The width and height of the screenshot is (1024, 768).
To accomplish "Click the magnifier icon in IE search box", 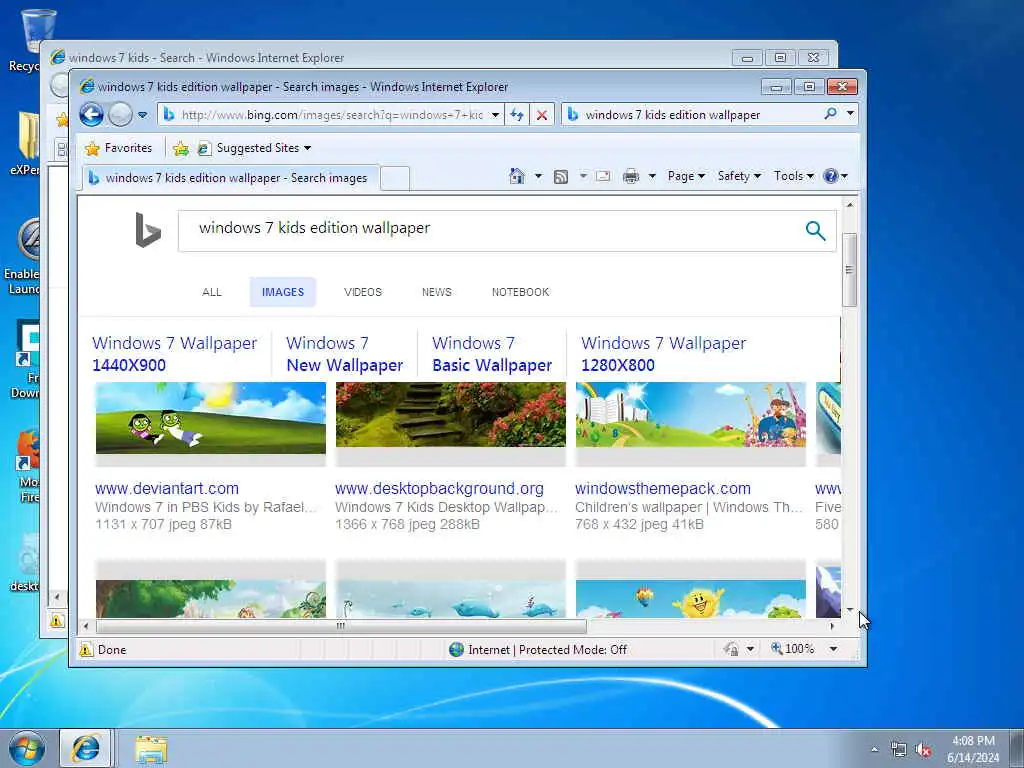I will tap(830, 114).
